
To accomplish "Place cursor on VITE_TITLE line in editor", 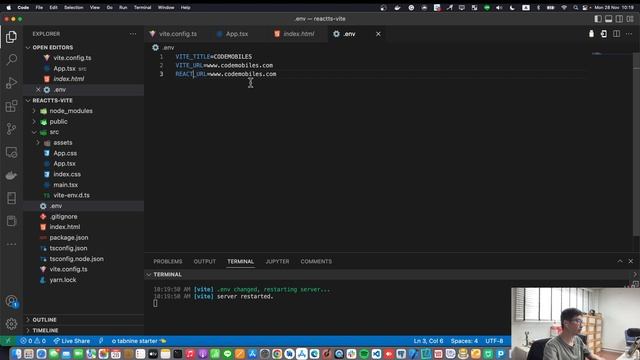I will click(213, 57).
